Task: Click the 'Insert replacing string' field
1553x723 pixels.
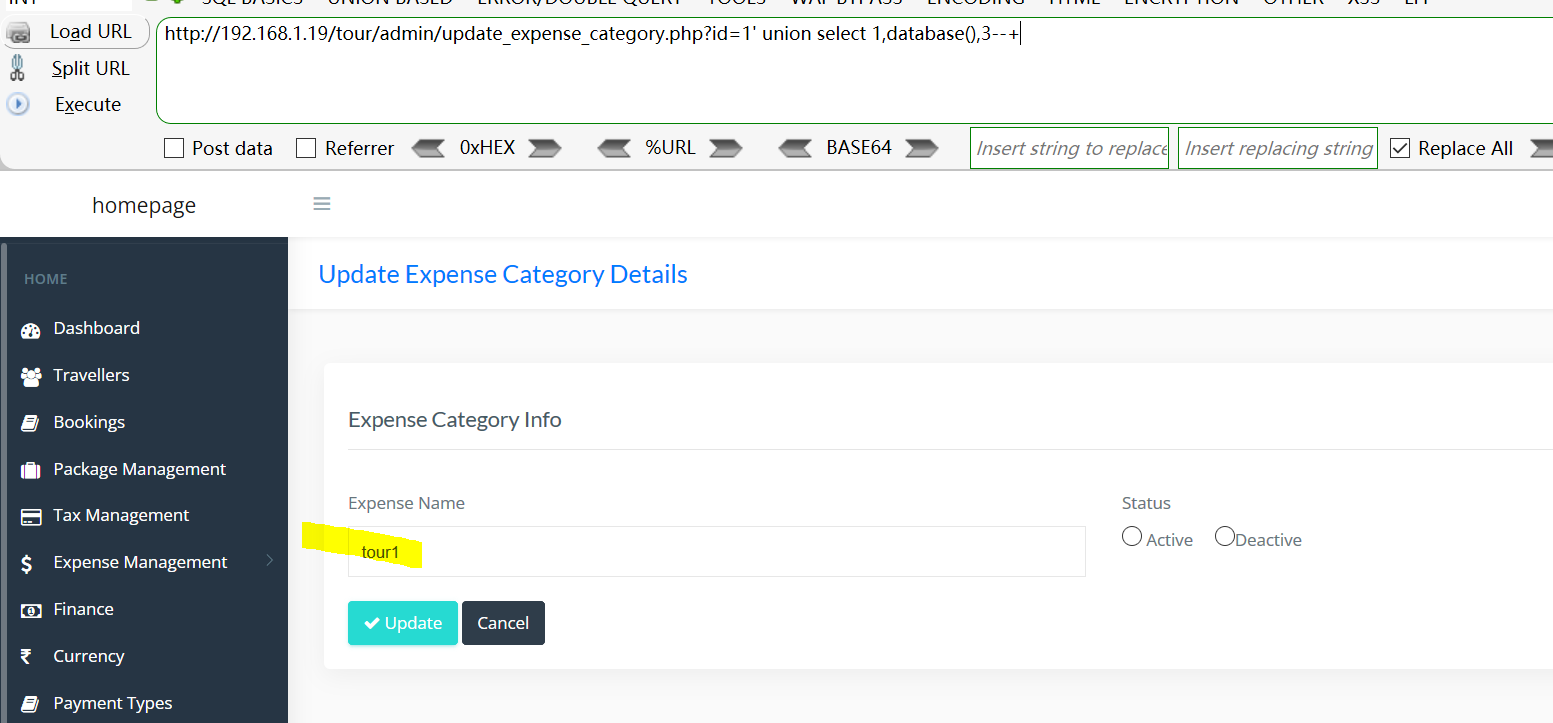Action: [x=1278, y=148]
